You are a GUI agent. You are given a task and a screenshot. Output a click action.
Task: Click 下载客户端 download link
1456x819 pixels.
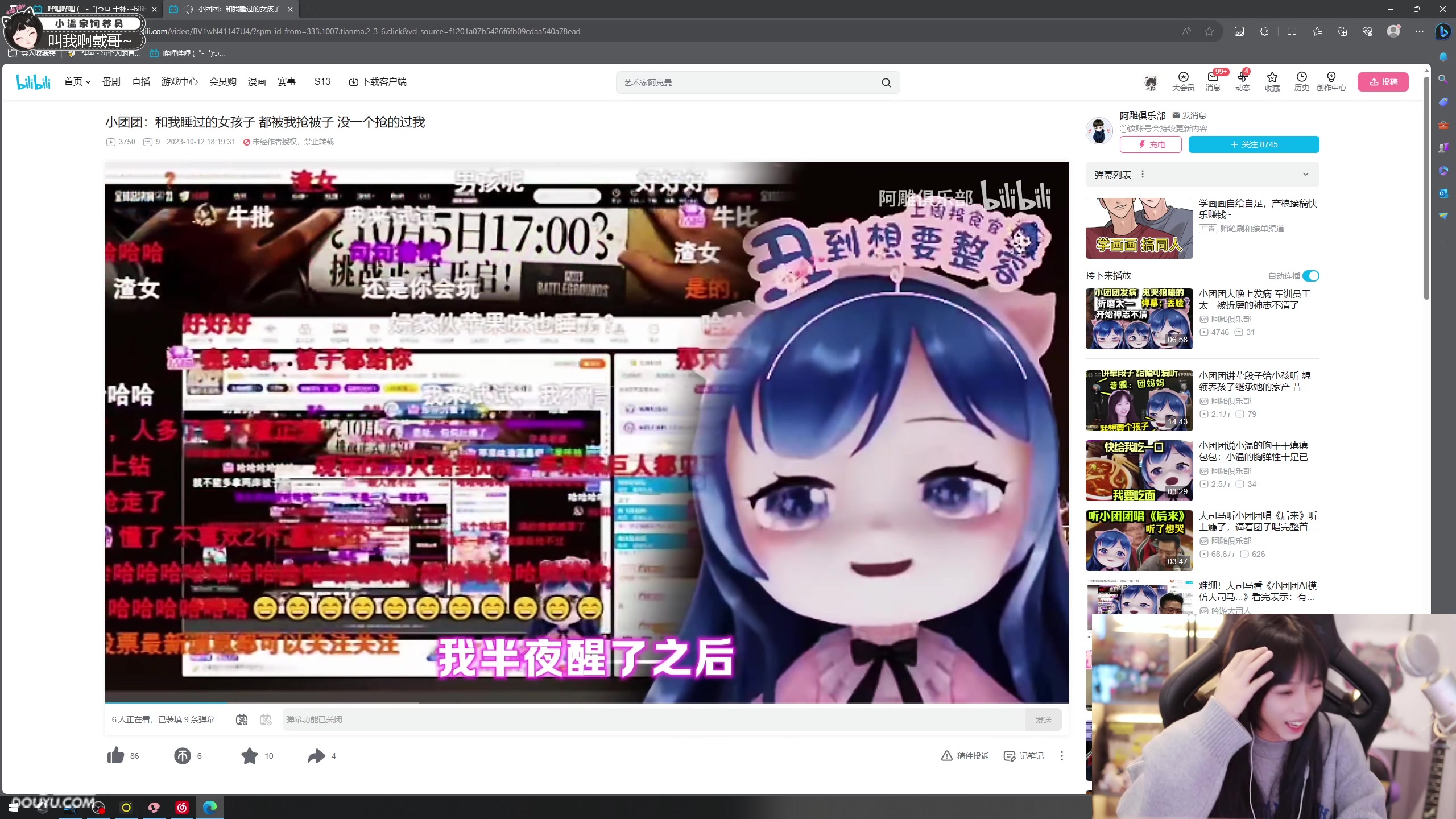[x=377, y=82]
